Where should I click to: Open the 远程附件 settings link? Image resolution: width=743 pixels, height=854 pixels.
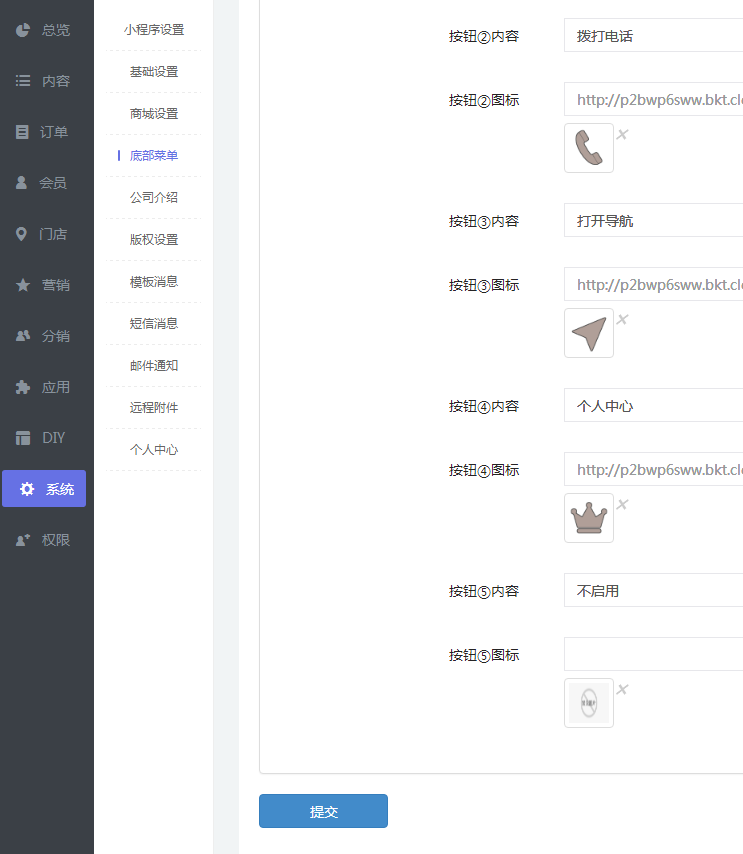(154, 408)
